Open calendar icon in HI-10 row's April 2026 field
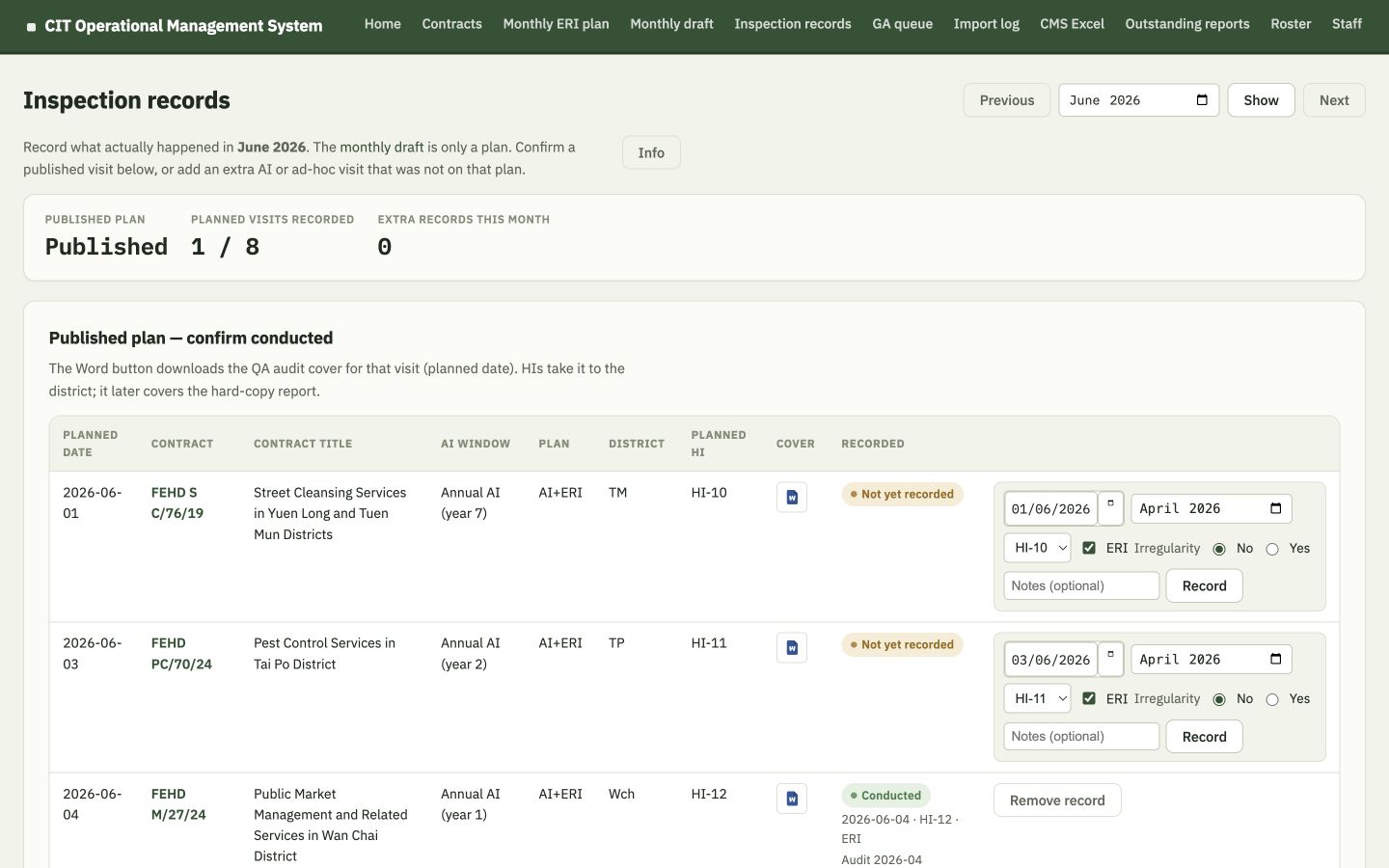 click(x=1275, y=508)
